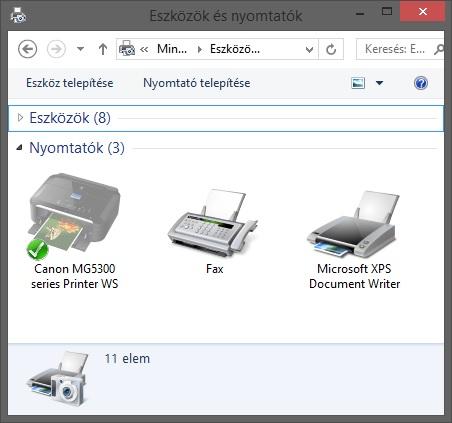This screenshot has height=423, width=452.
Task: Select the Canon MG5300 printer icon
Action: (x=74, y=216)
